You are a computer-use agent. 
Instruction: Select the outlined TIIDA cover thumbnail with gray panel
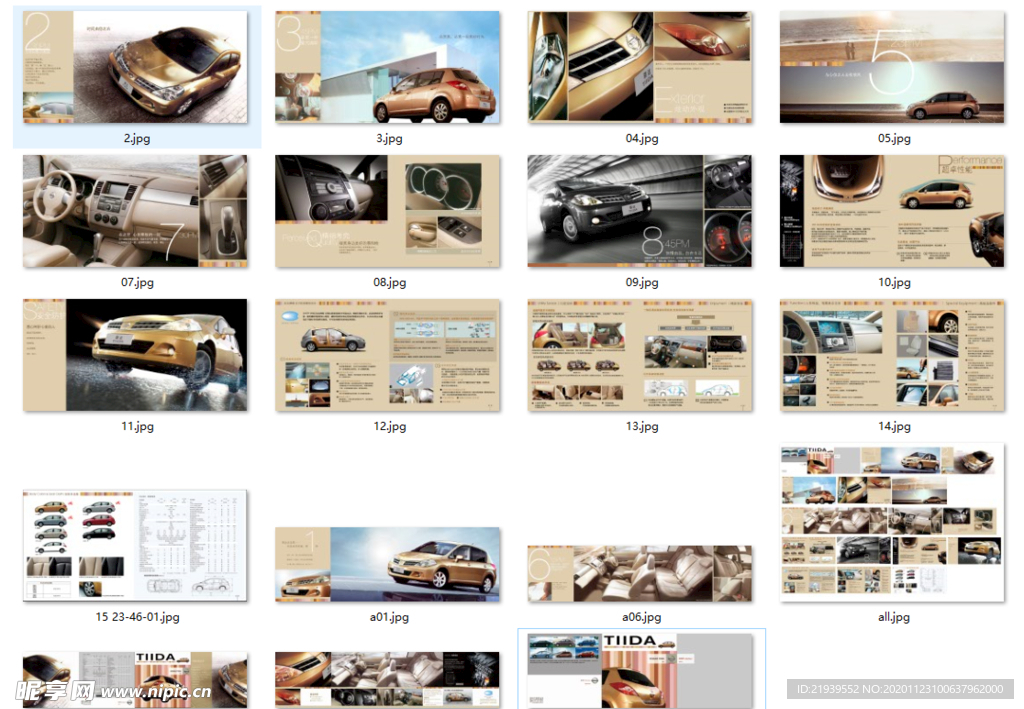pyautogui.click(x=640, y=669)
